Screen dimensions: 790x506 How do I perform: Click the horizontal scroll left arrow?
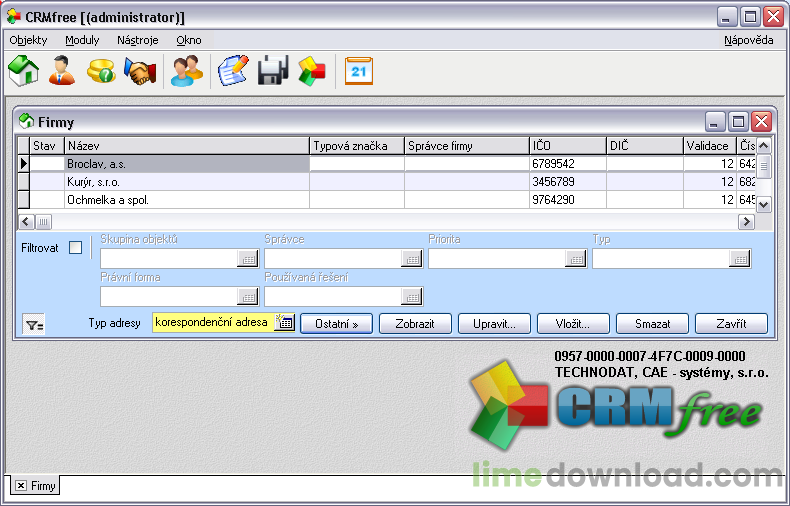tap(27, 221)
